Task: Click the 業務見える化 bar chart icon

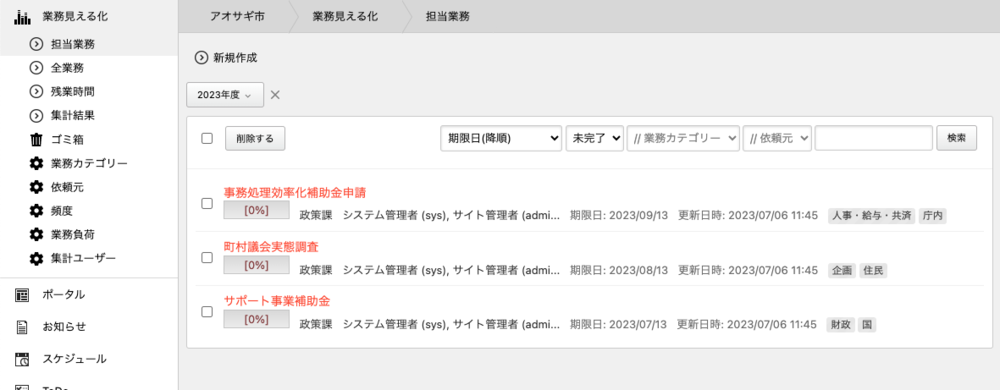Action: coord(23,17)
